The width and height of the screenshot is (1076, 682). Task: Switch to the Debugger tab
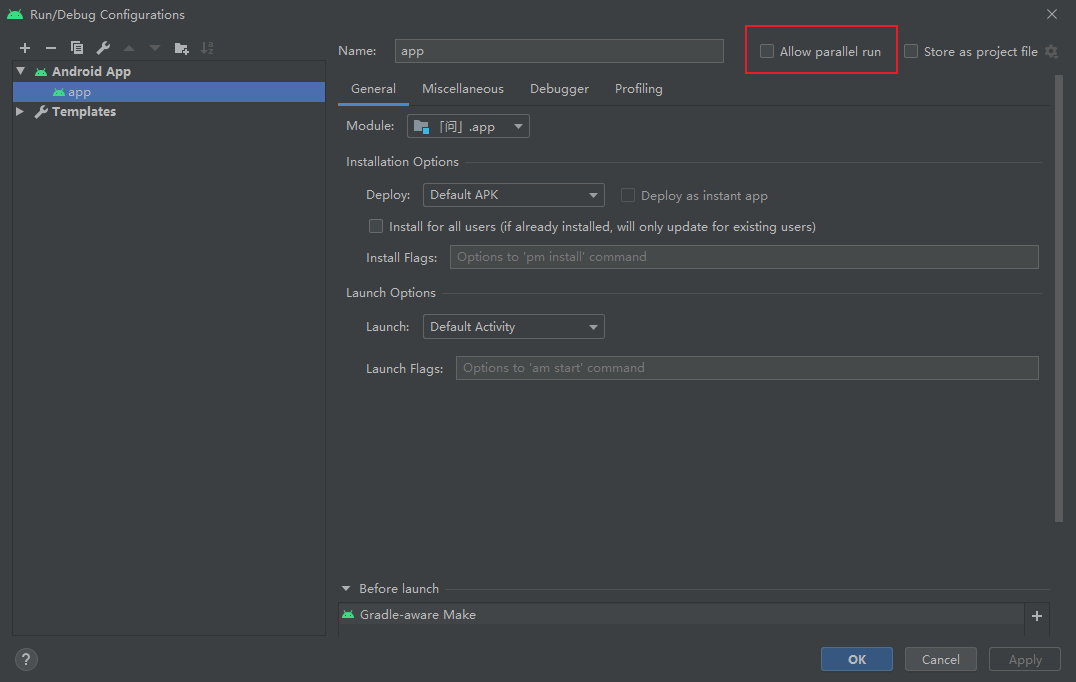[559, 89]
